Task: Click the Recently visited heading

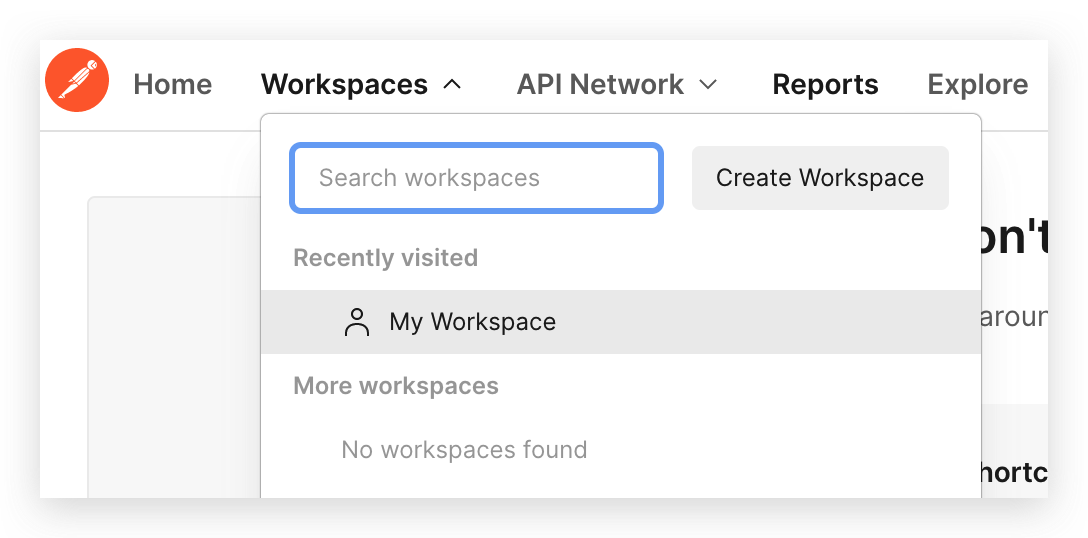Action: [x=385, y=258]
